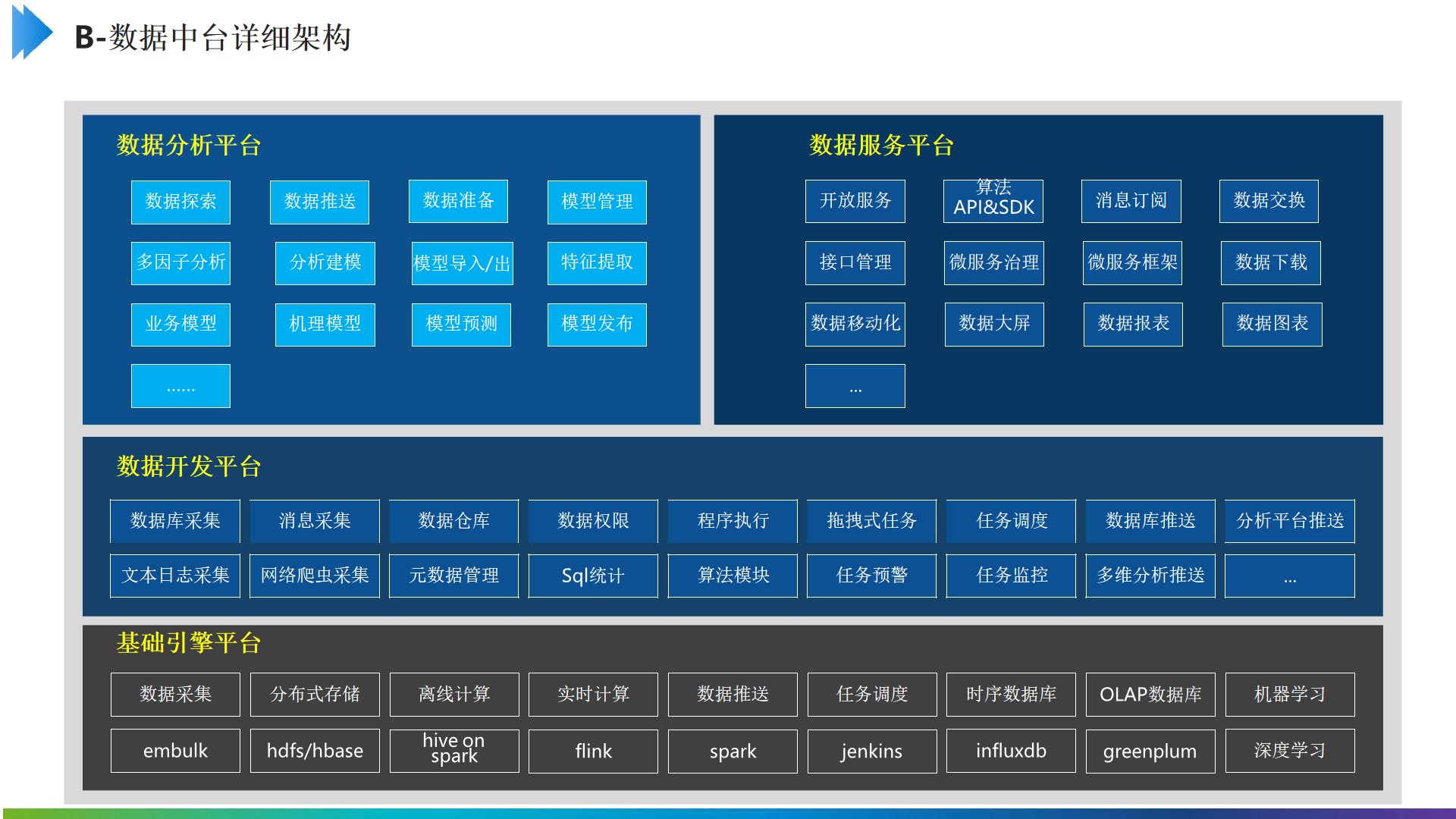
Task: Click the ...... box in 数据分析平台
Action: [180, 386]
